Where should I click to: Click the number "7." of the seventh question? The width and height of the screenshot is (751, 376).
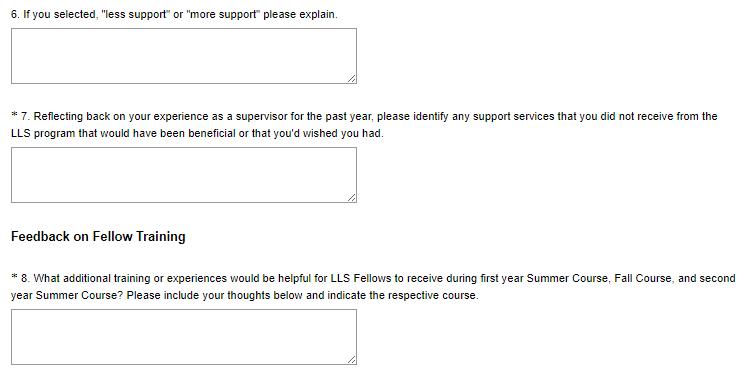pyautogui.click(x=25, y=116)
